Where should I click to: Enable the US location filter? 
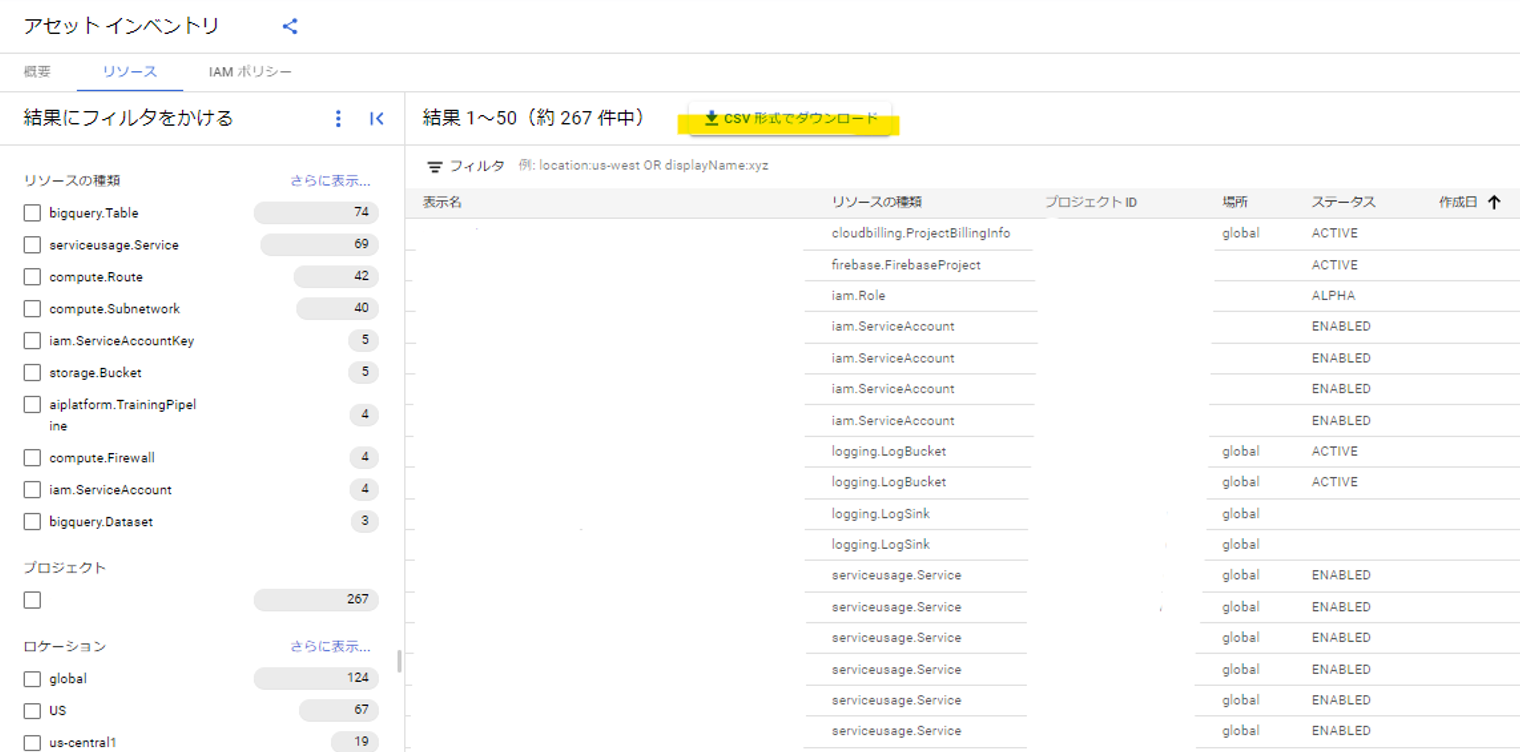click(x=30, y=710)
